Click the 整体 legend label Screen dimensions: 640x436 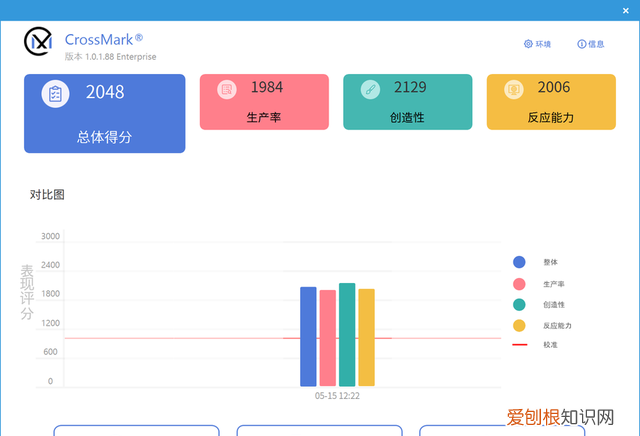(x=550, y=262)
